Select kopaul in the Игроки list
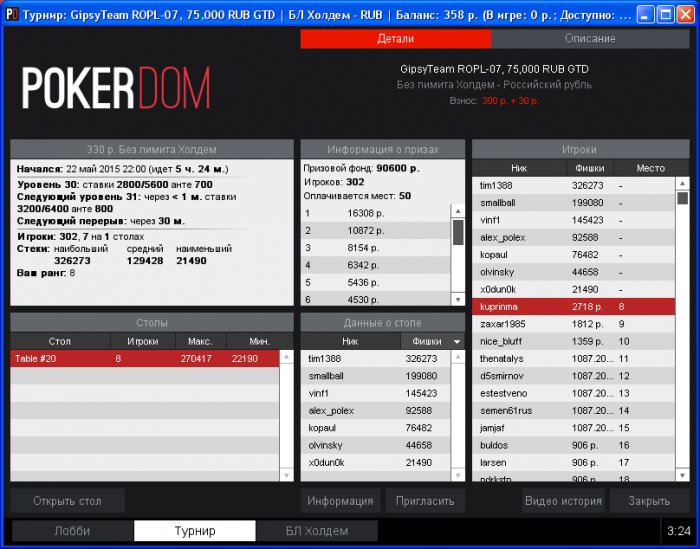700x549 pixels. click(574, 254)
